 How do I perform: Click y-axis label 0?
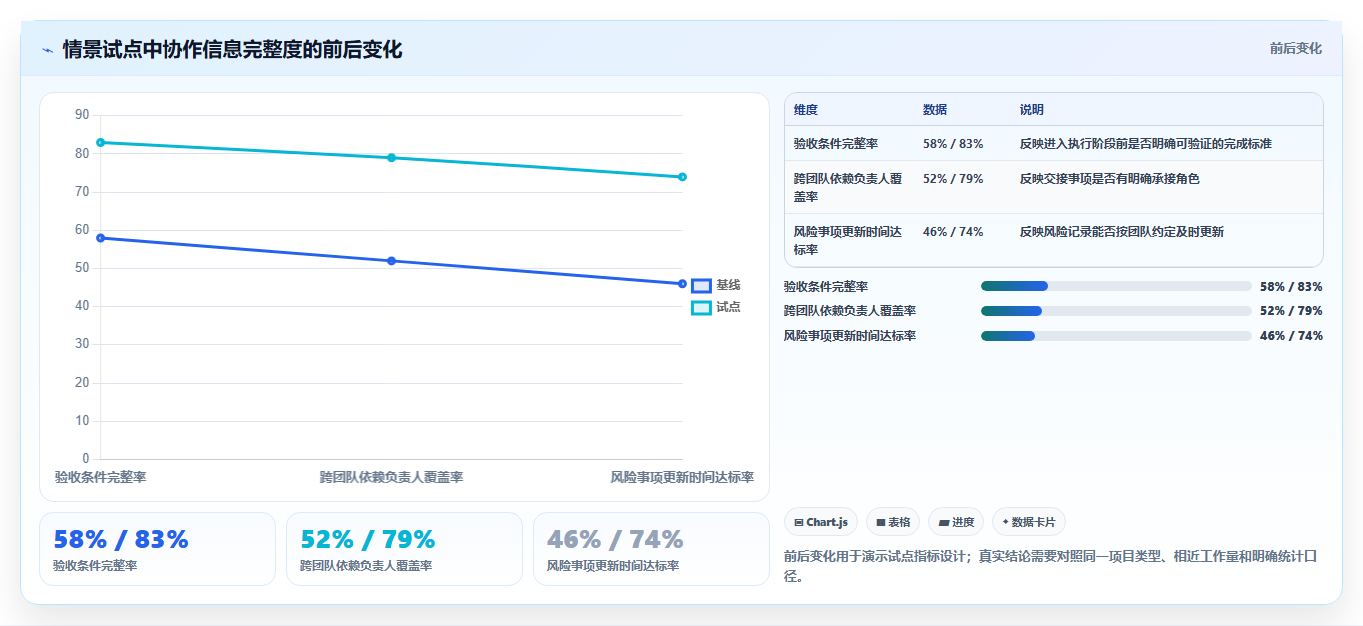coord(85,459)
